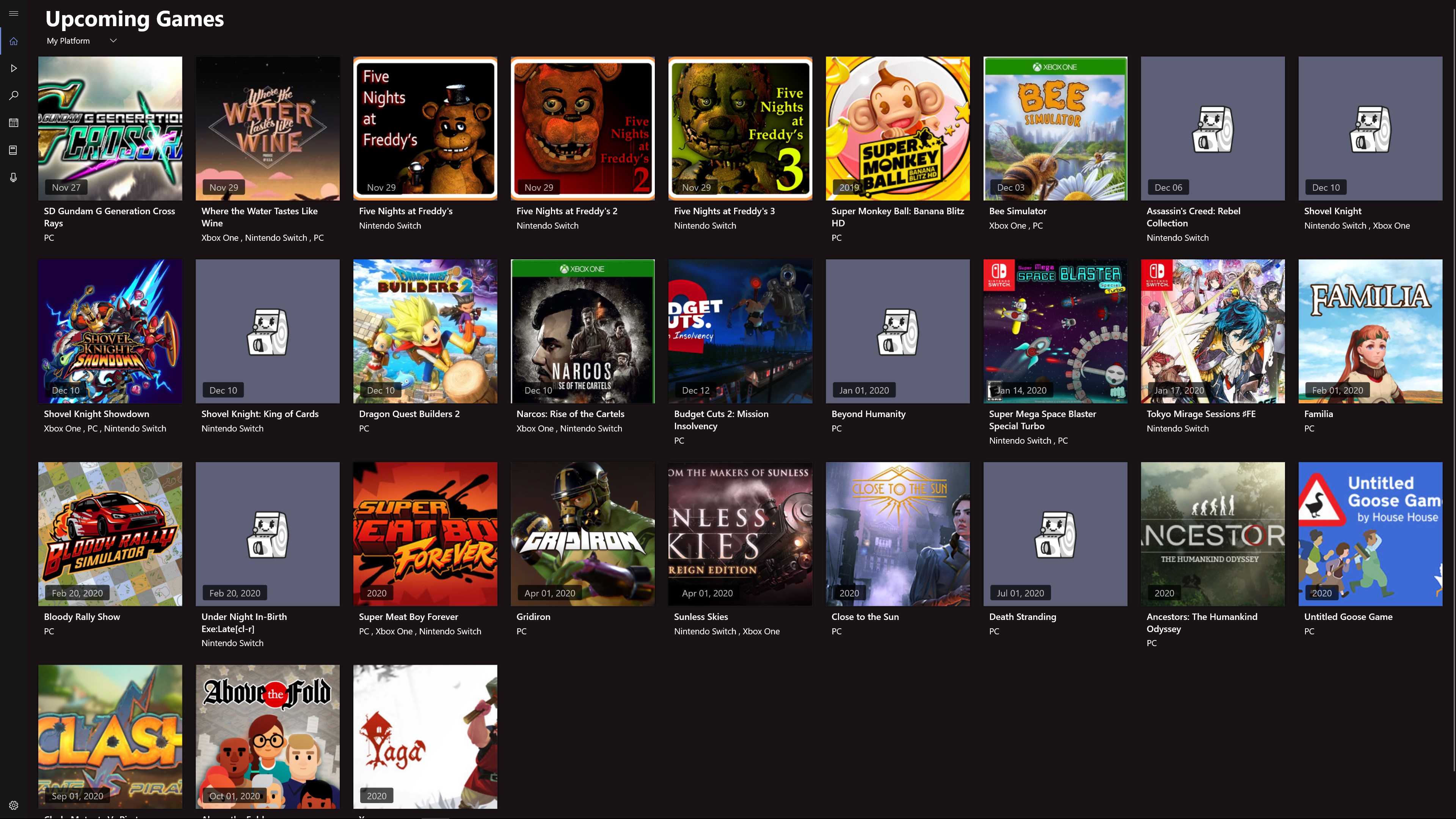Open the podcast microphone icon in sidebar

[14, 177]
